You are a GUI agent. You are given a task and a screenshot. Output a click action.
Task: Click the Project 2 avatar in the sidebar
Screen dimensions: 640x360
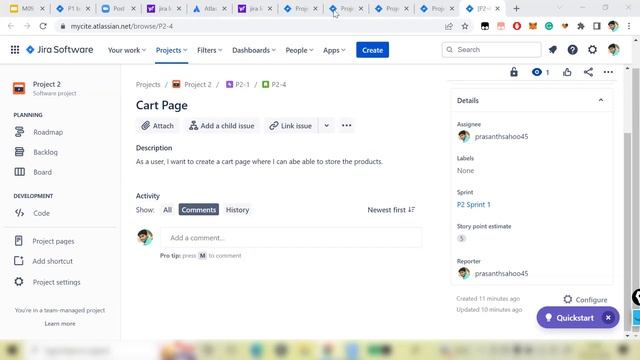tap(19, 88)
